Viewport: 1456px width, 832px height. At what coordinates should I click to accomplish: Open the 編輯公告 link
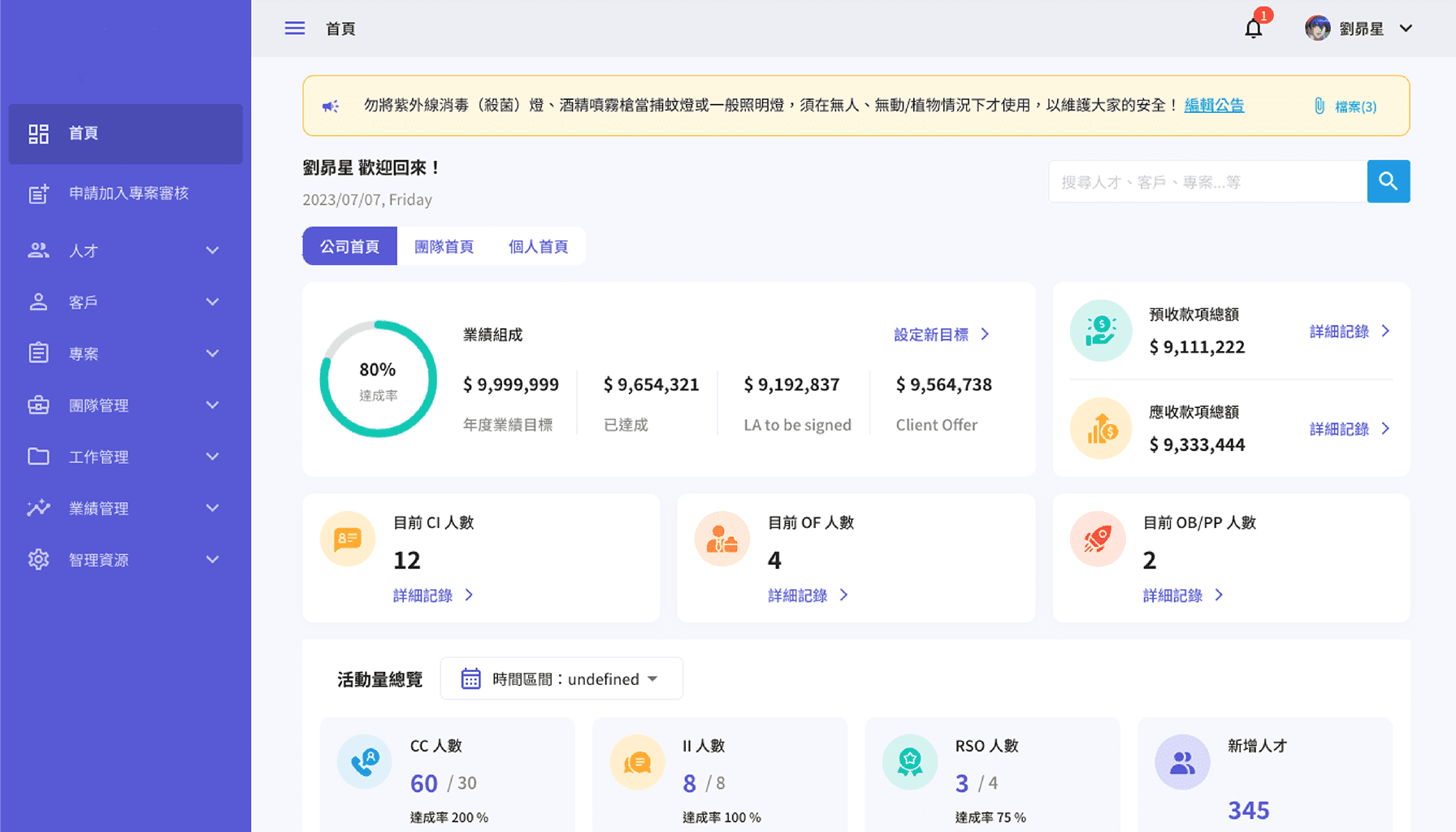(x=1214, y=105)
